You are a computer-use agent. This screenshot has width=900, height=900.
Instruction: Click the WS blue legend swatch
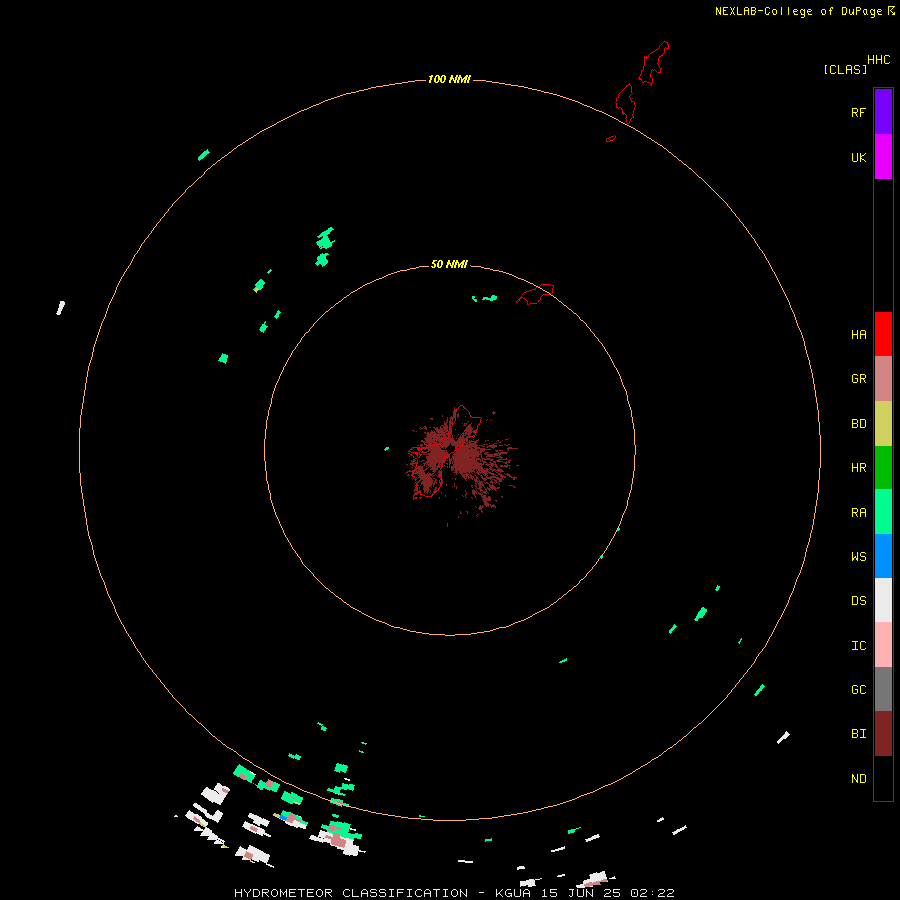click(x=883, y=556)
